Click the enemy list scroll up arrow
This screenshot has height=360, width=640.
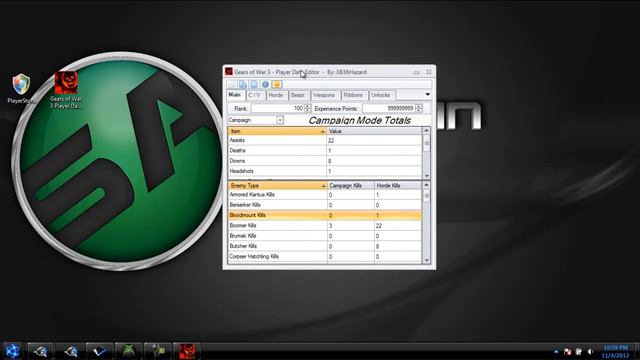[x=427, y=185]
